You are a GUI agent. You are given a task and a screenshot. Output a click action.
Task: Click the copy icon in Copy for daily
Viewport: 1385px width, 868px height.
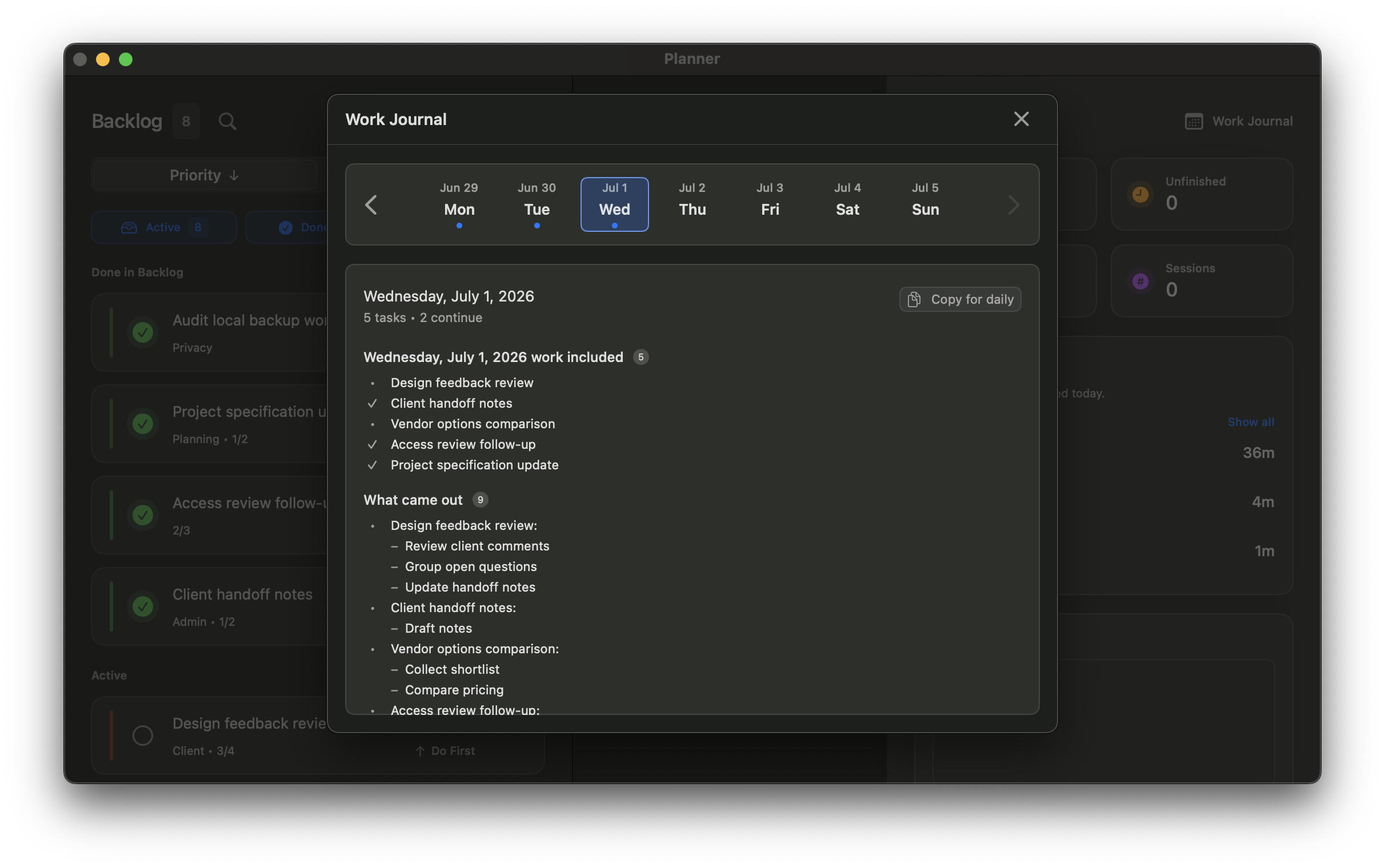point(914,299)
